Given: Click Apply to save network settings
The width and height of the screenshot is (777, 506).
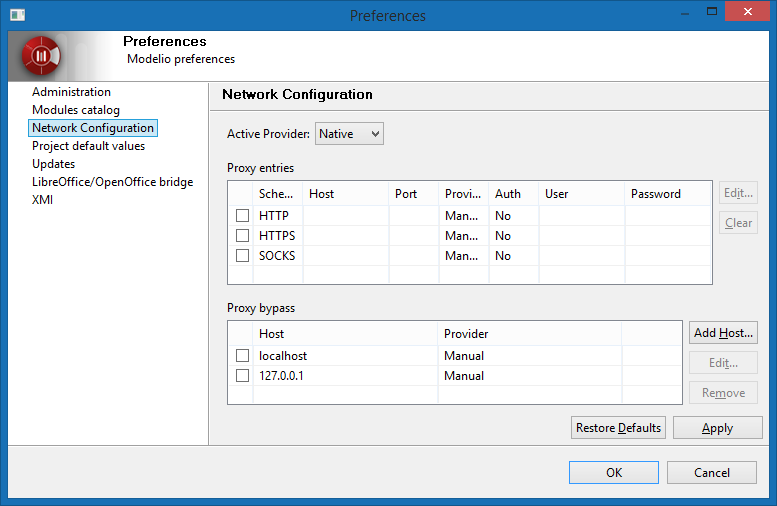Looking at the screenshot, I should (x=717, y=428).
